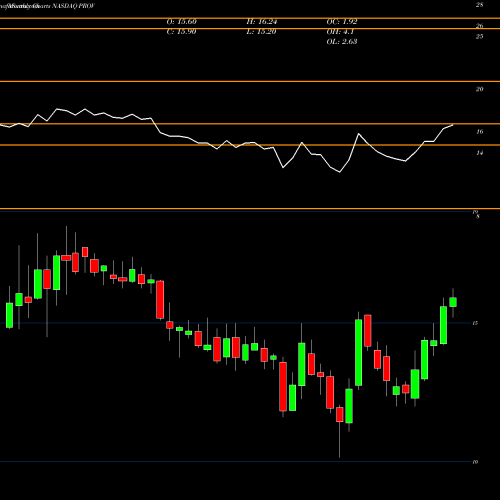Select the high price H: 16.24
This screenshot has width=500, height=500.
(262, 22)
